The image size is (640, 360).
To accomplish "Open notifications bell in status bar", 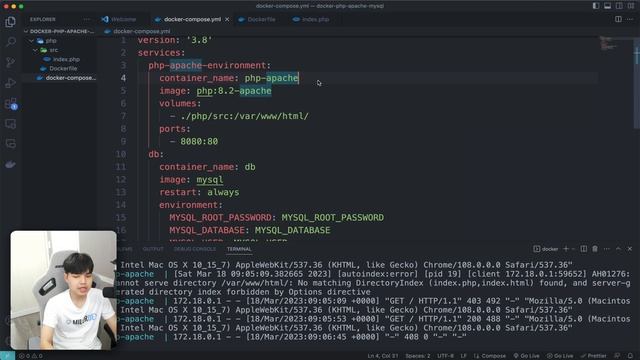I will (x=630, y=356).
